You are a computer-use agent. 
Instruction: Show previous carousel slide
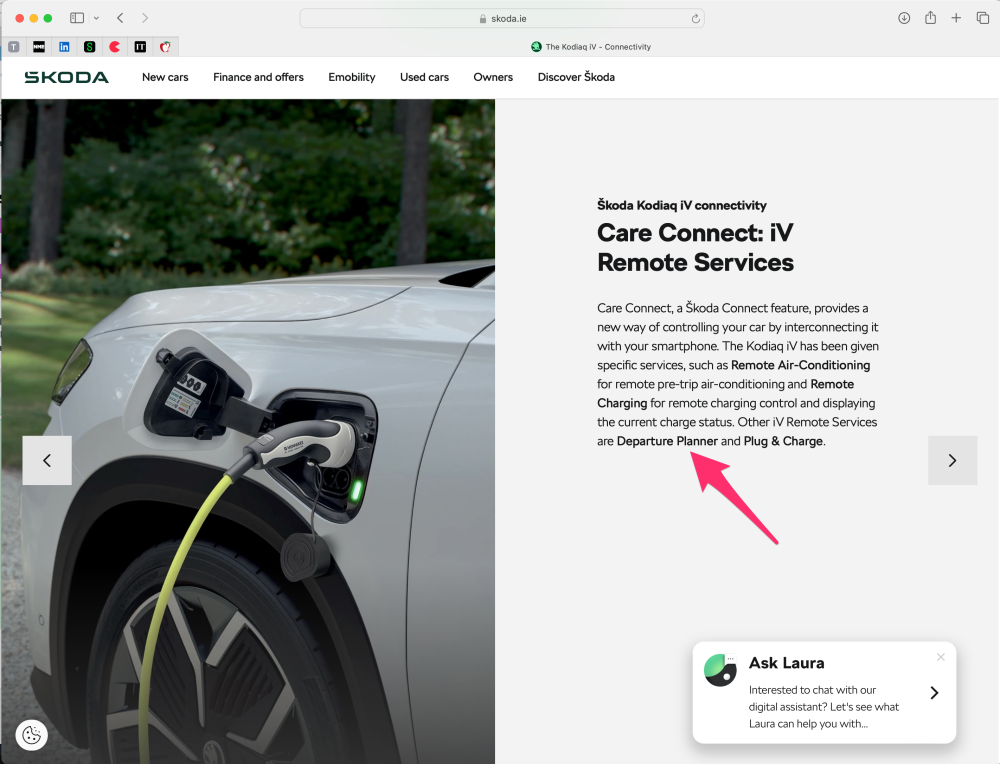click(x=47, y=460)
